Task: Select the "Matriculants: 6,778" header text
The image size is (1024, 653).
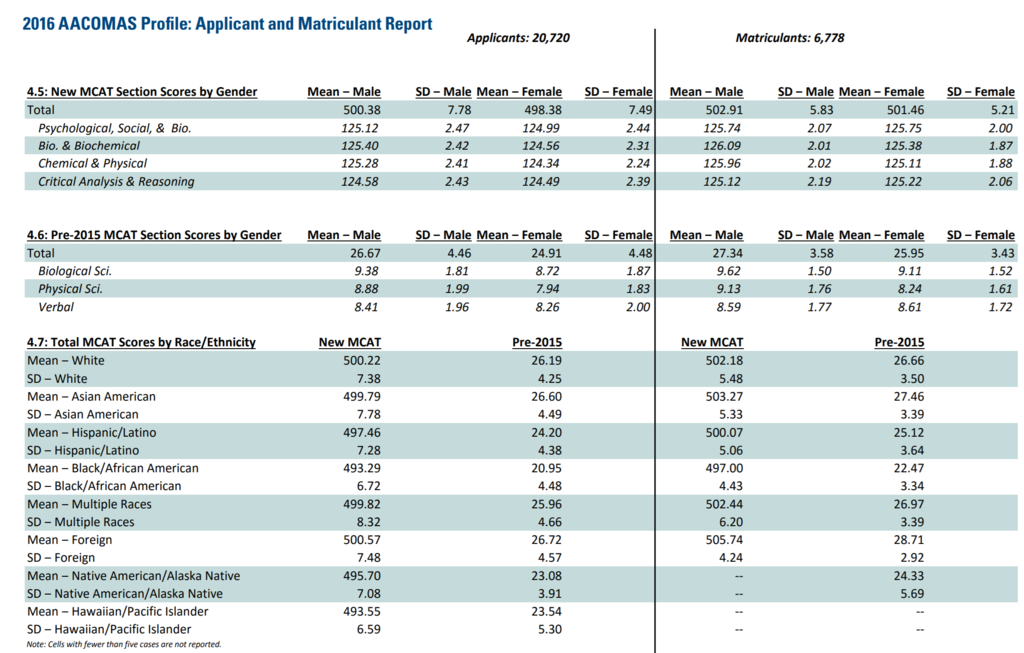Action: coord(790,39)
